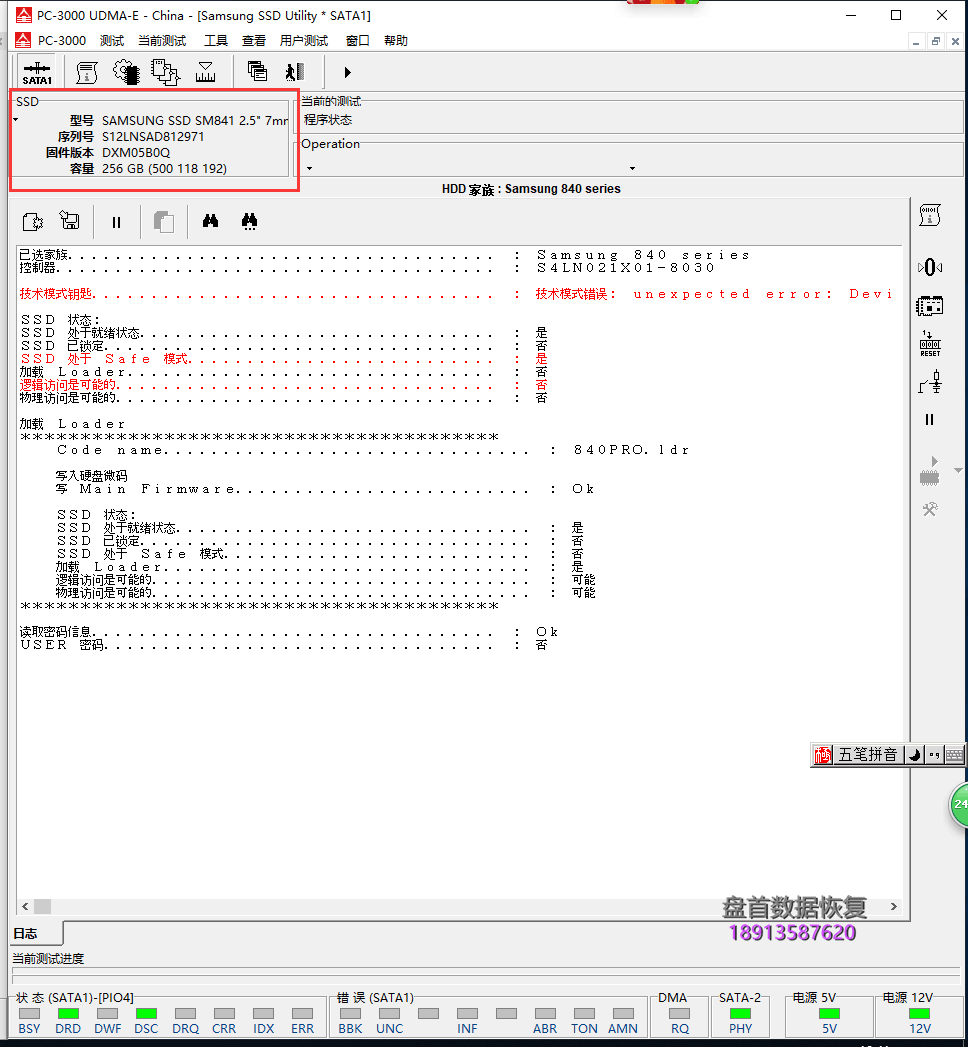Click the horizontal scrollbar thumb
Image resolution: width=968 pixels, height=1047 pixels.
pyautogui.click(x=42, y=906)
